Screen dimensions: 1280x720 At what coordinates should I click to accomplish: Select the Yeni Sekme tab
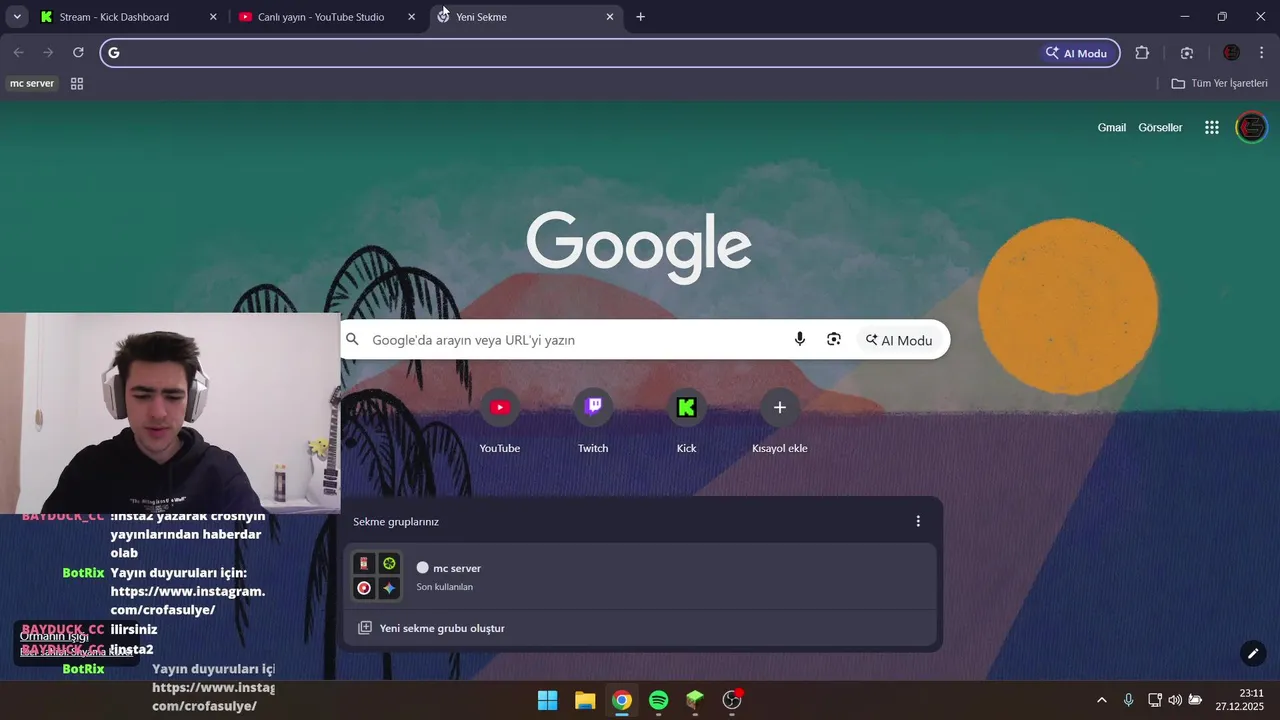click(x=526, y=17)
